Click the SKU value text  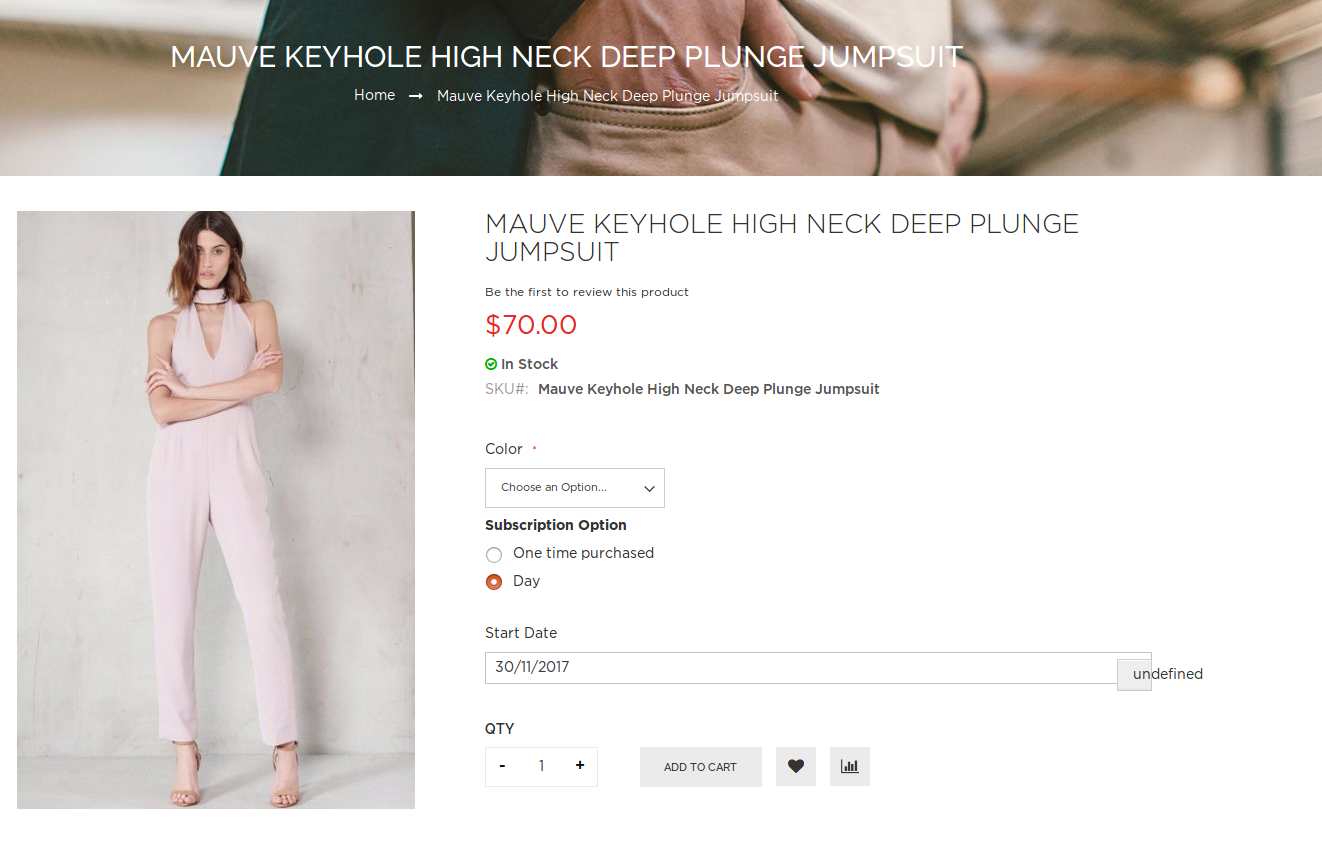(x=708, y=389)
